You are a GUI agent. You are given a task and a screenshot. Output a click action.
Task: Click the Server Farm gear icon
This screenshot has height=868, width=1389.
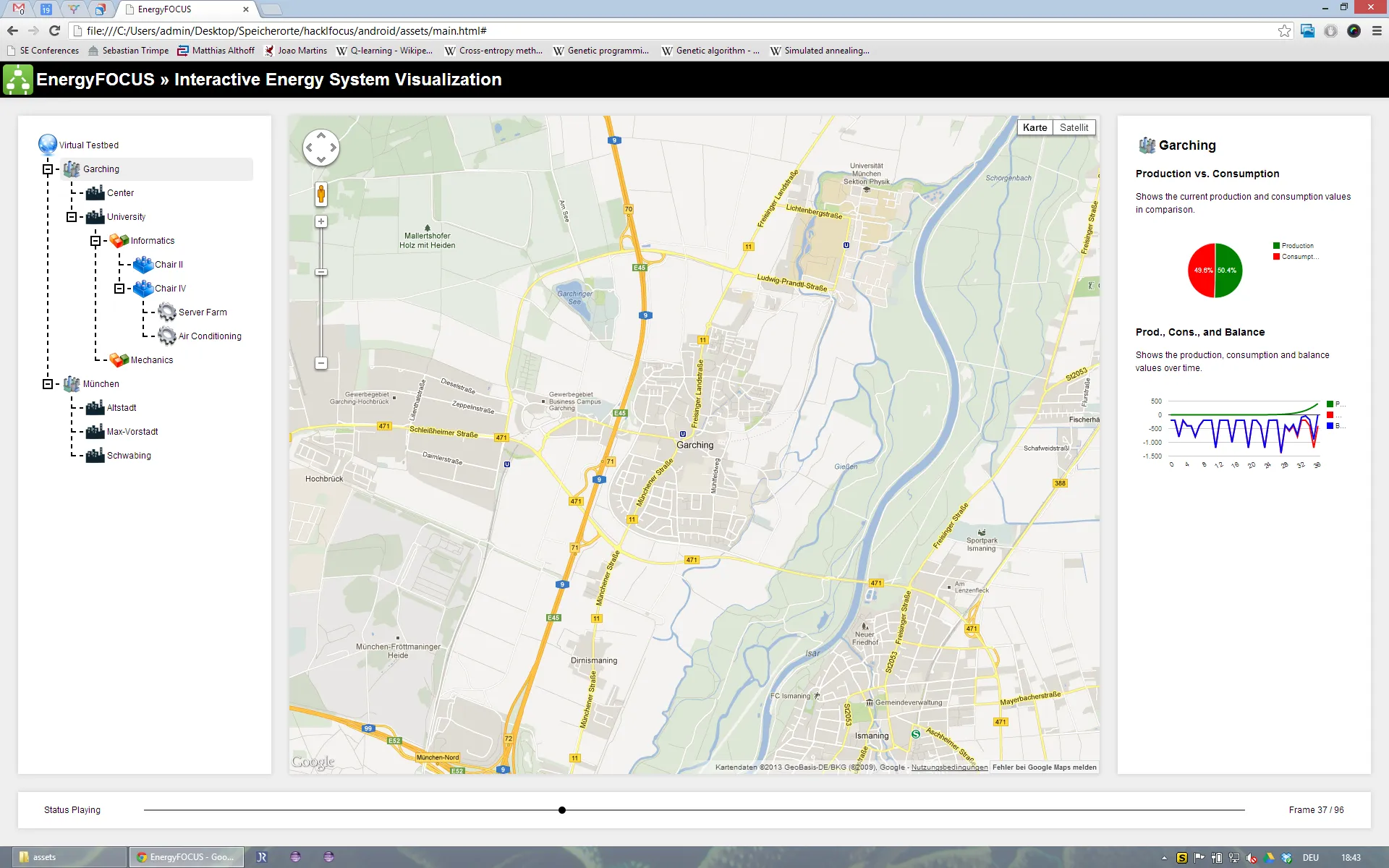tap(167, 312)
